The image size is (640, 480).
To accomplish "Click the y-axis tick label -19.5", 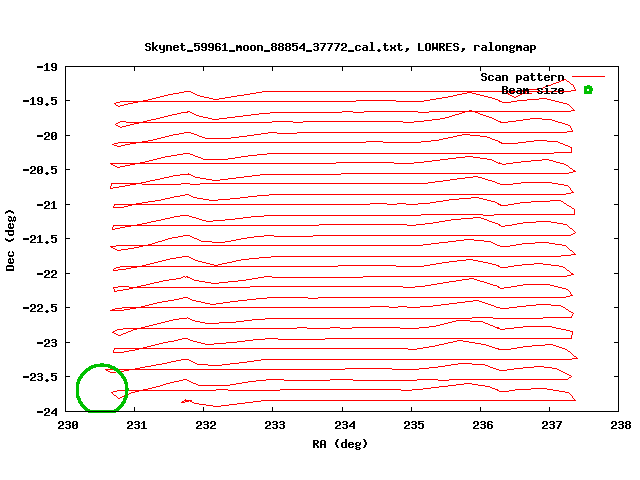I will click(x=40, y=101).
